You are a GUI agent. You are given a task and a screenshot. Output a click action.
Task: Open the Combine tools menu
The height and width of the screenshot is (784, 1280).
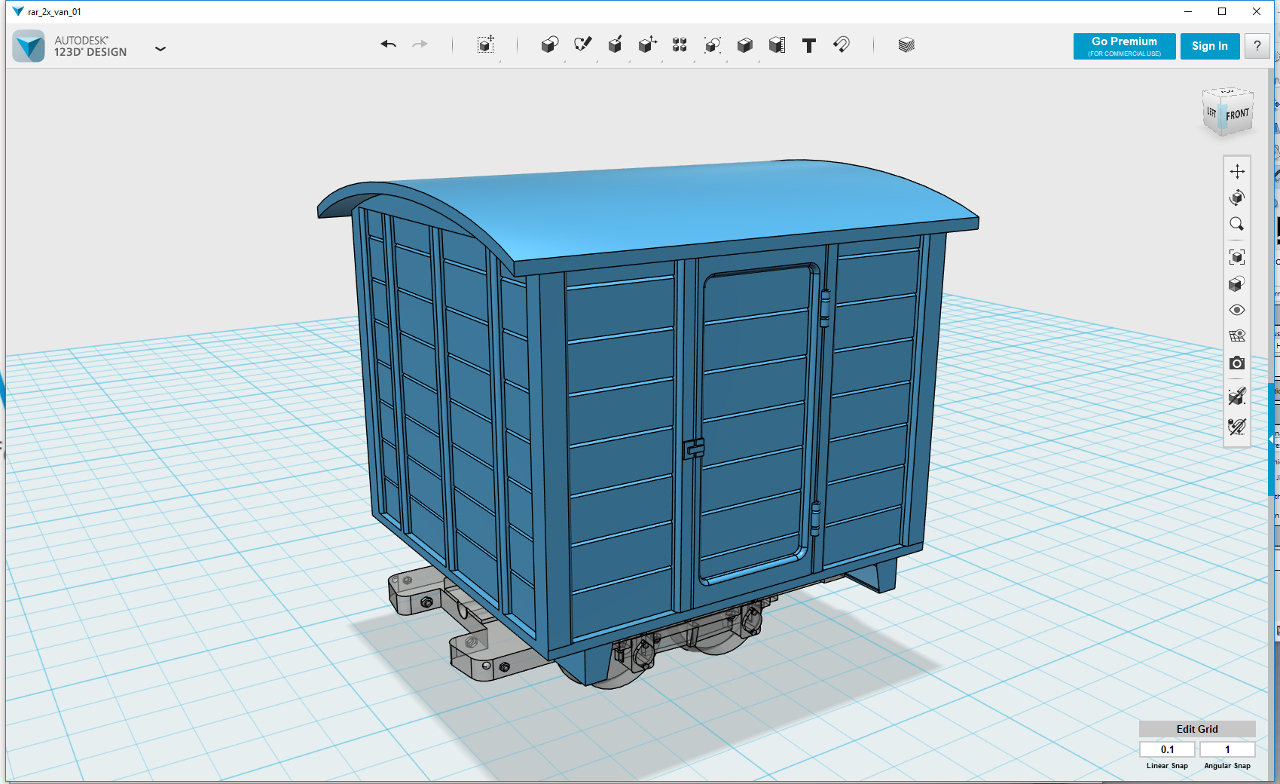coord(744,45)
